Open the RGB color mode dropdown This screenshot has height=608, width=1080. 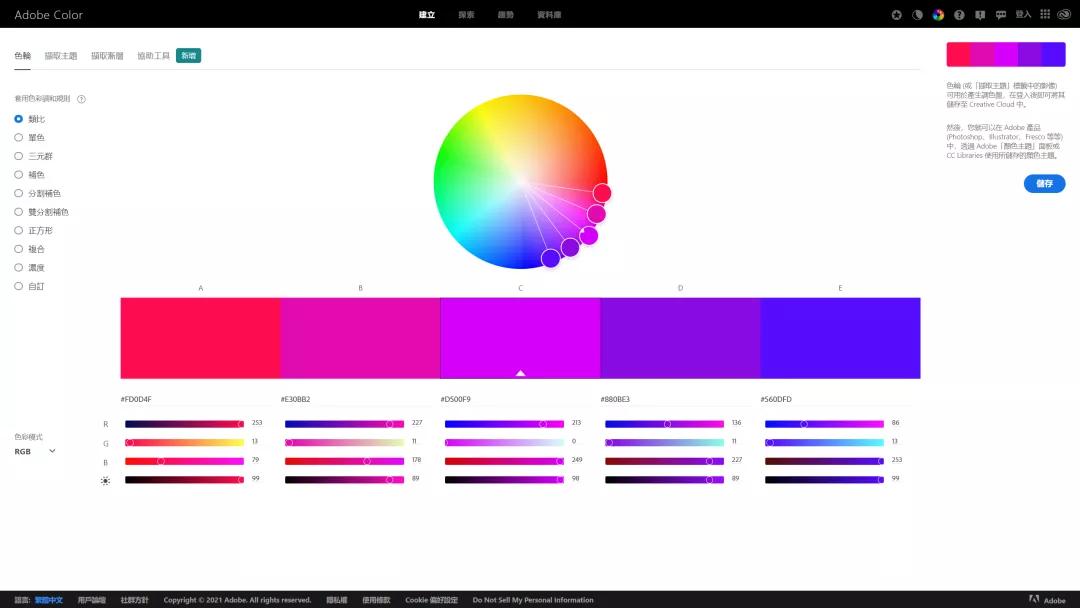pos(34,452)
